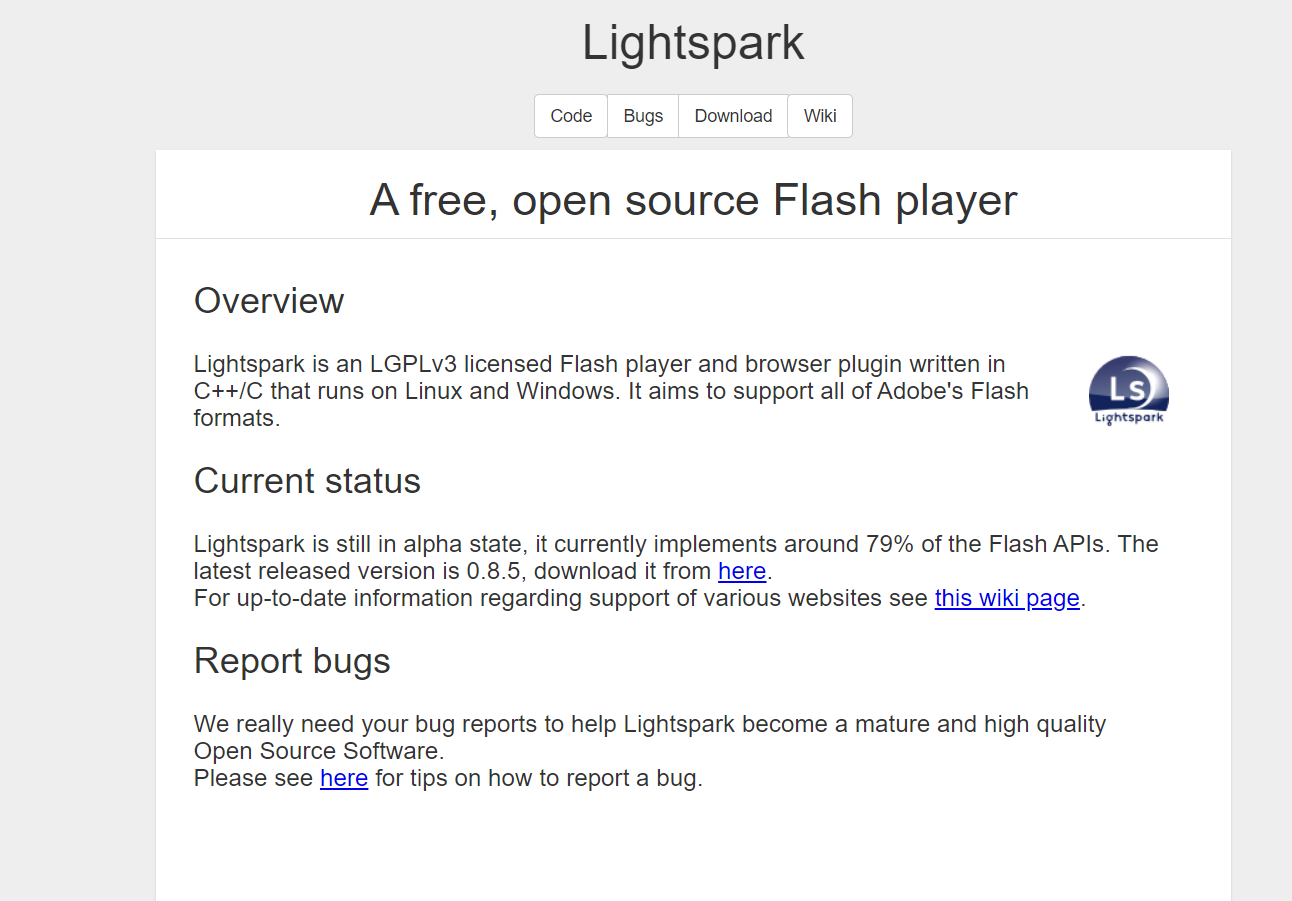Click the Lightspark LS logo image
Viewport: 1292px width, 901px height.
[1129, 391]
